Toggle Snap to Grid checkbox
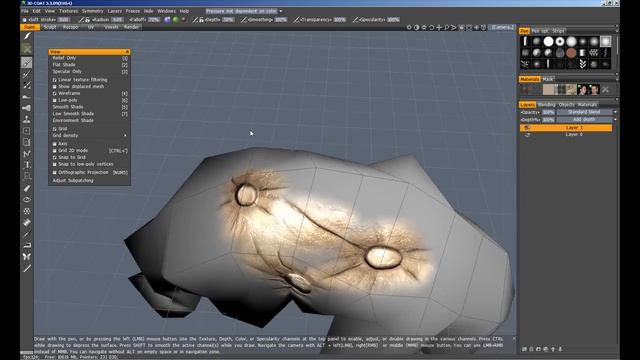The width and height of the screenshot is (640, 360). pyautogui.click(x=55, y=158)
